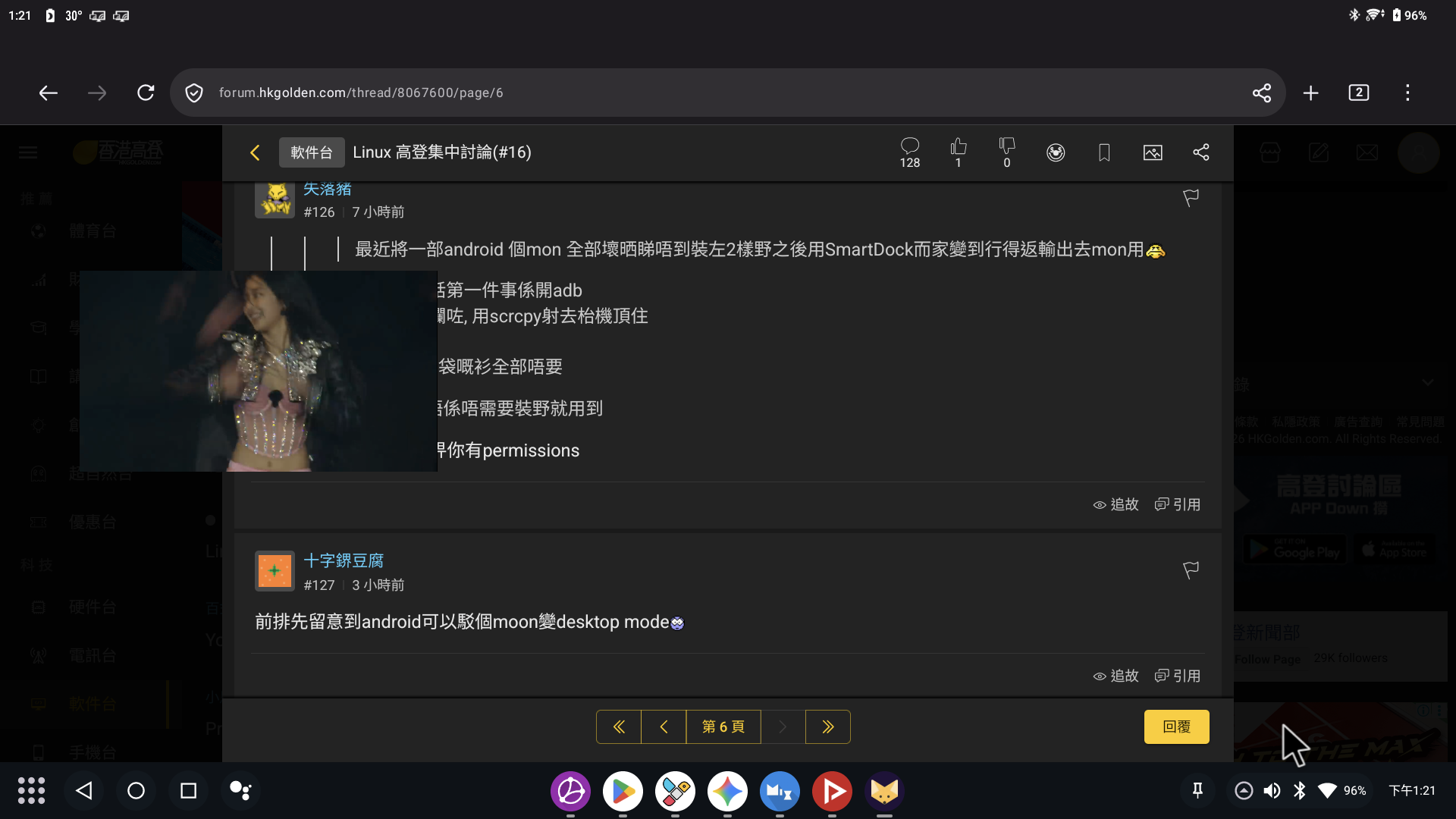1456x819 pixels.
Task: Open user profile link 十字鎅豆腐
Action: click(x=344, y=560)
